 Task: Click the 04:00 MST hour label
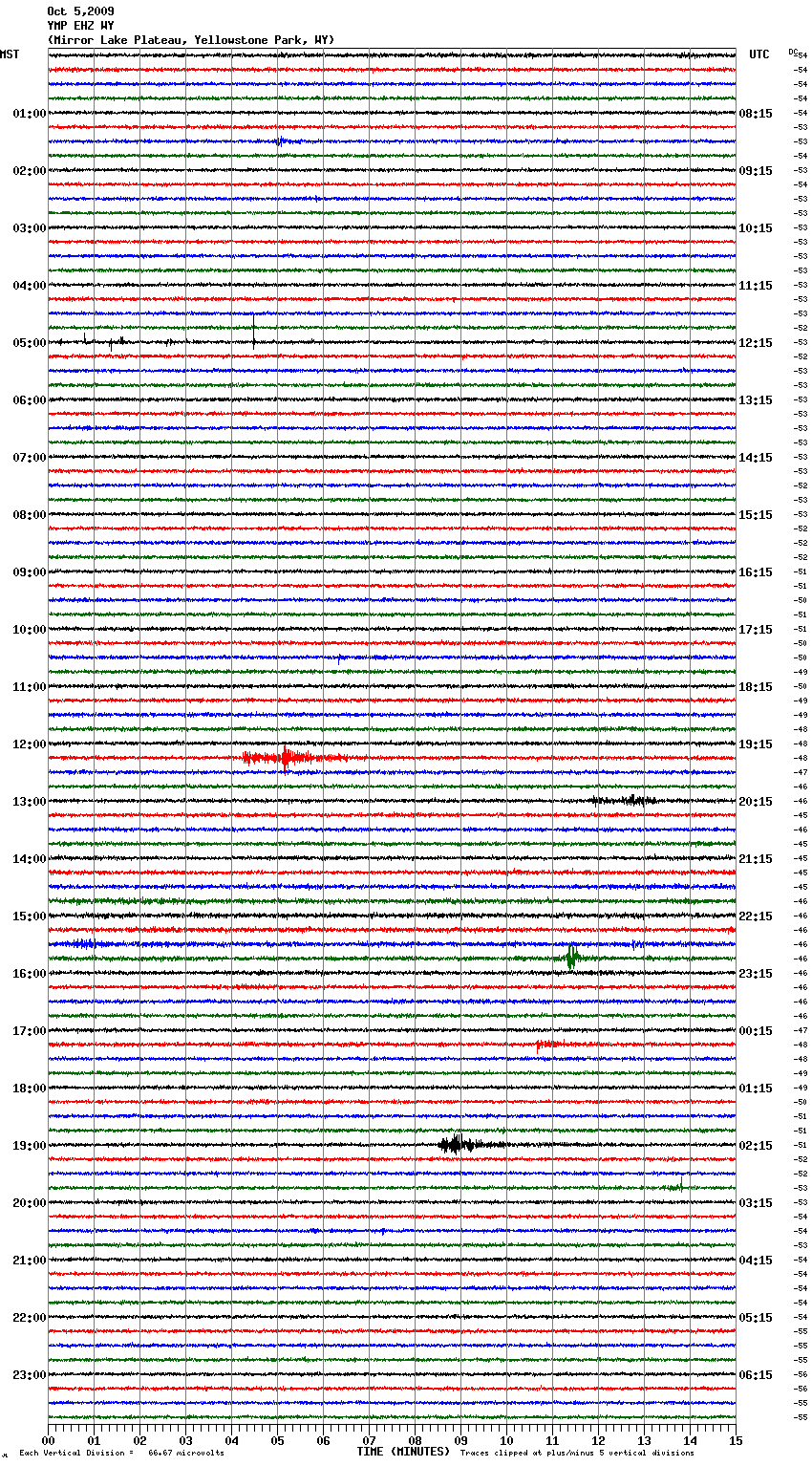pos(30,286)
